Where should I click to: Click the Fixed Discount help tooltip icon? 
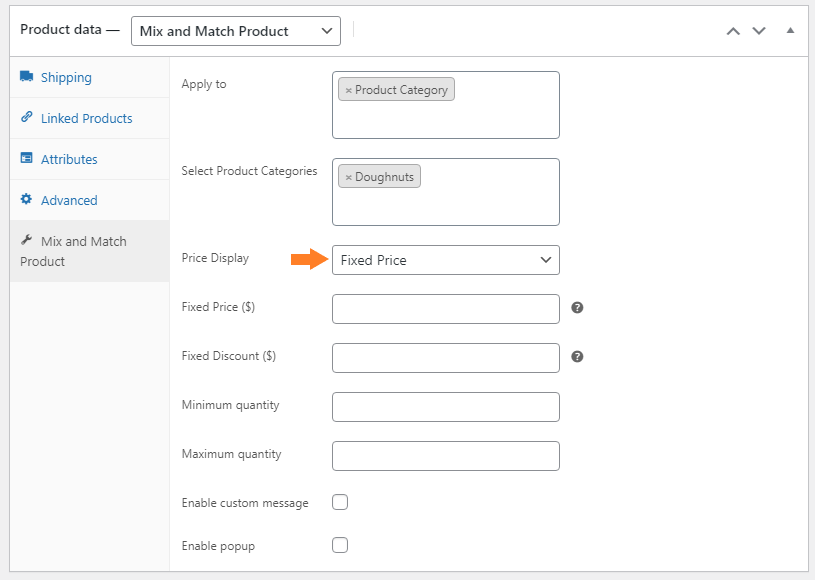(577, 357)
